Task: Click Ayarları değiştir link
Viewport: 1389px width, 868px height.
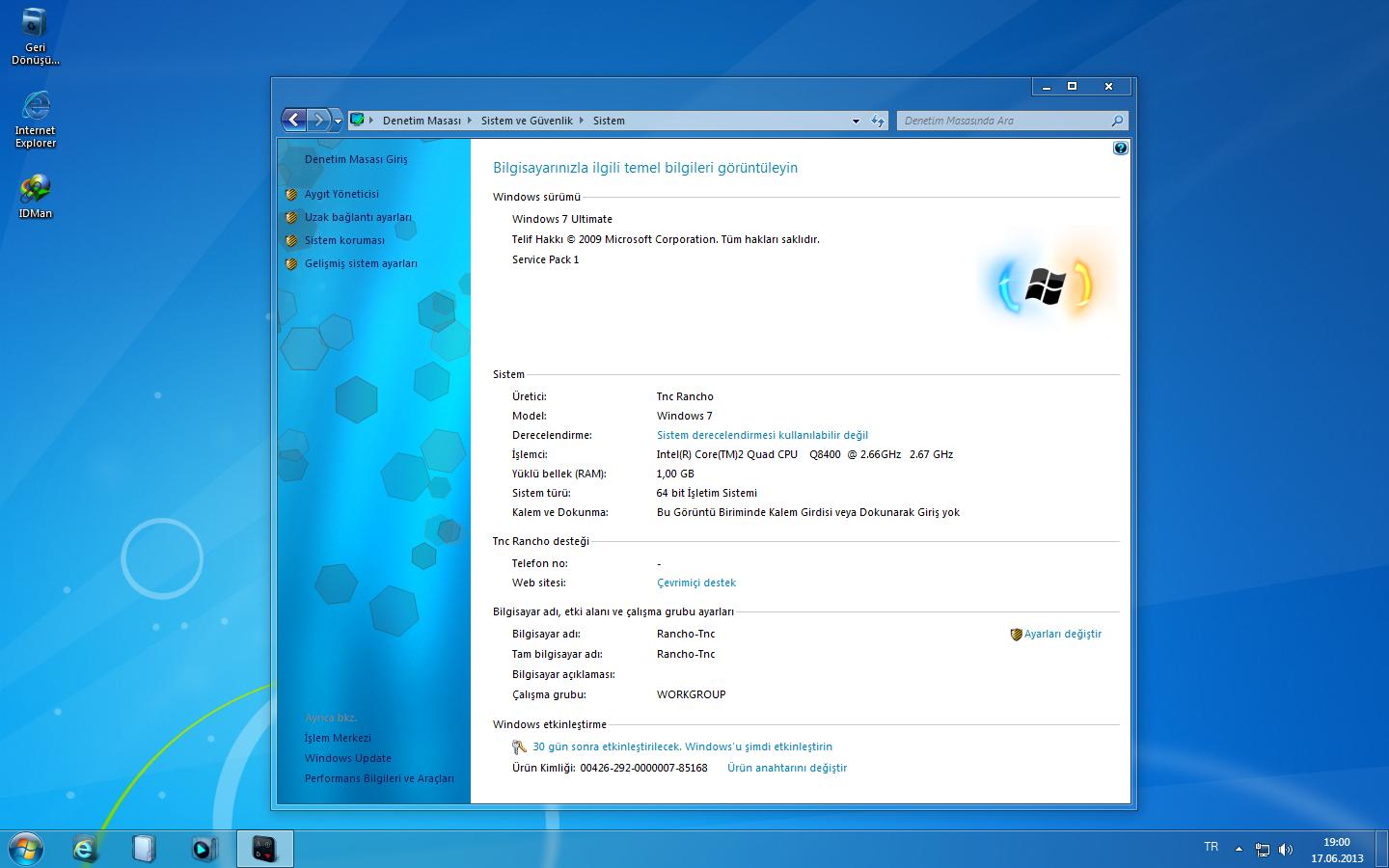Action: (1062, 634)
